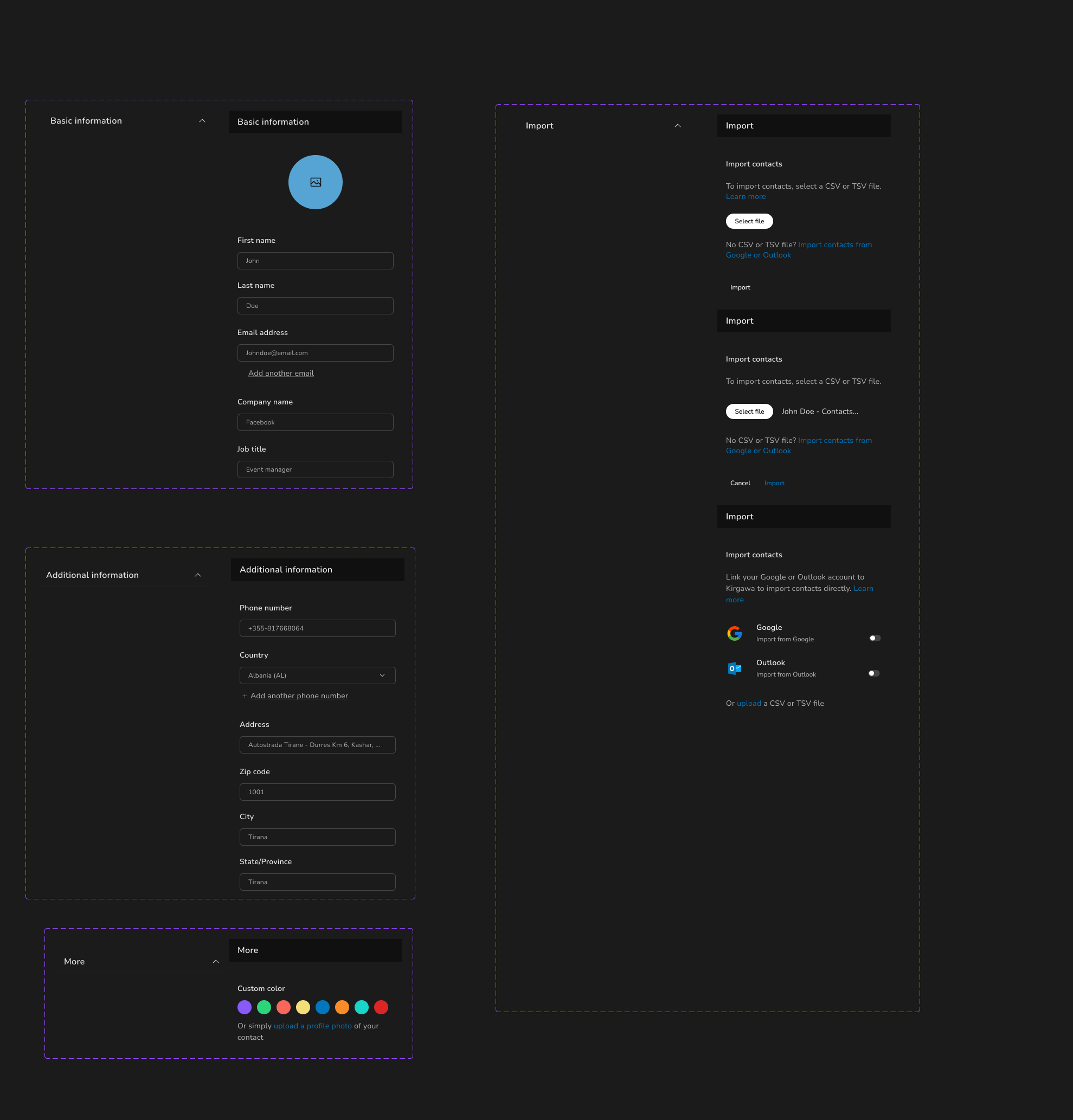Click the Last name field with Doe
Viewport: 1073px width, 1120px height.
coord(316,306)
